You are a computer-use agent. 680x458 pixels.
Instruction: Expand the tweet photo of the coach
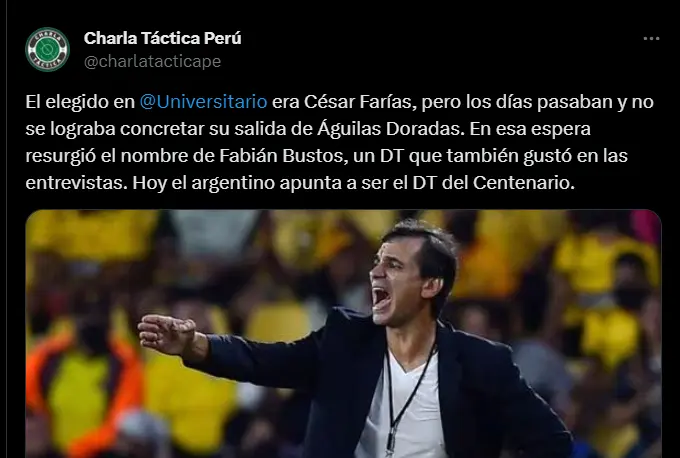(343, 334)
